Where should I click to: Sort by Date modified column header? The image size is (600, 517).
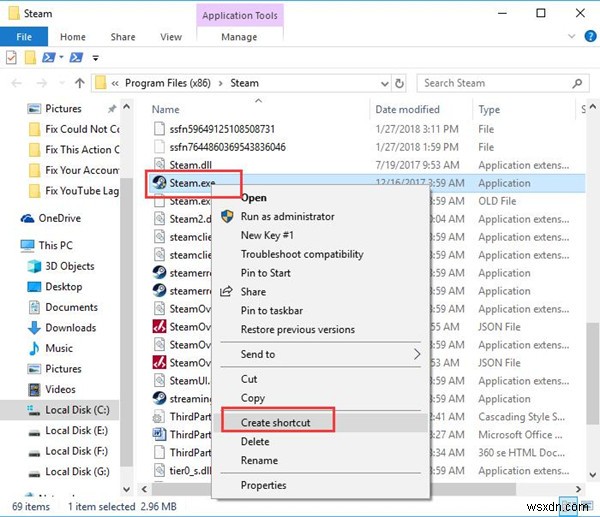pyautogui.click(x=407, y=109)
